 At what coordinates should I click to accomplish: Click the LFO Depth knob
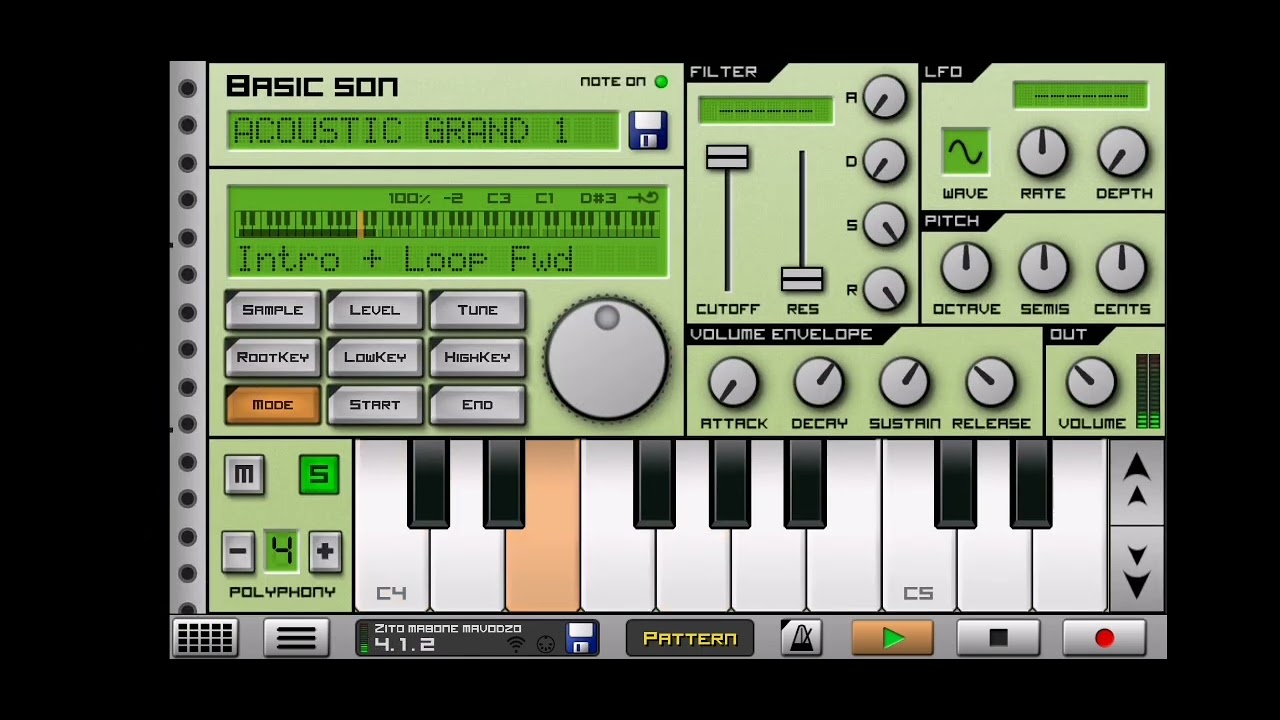tap(1122, 153)
